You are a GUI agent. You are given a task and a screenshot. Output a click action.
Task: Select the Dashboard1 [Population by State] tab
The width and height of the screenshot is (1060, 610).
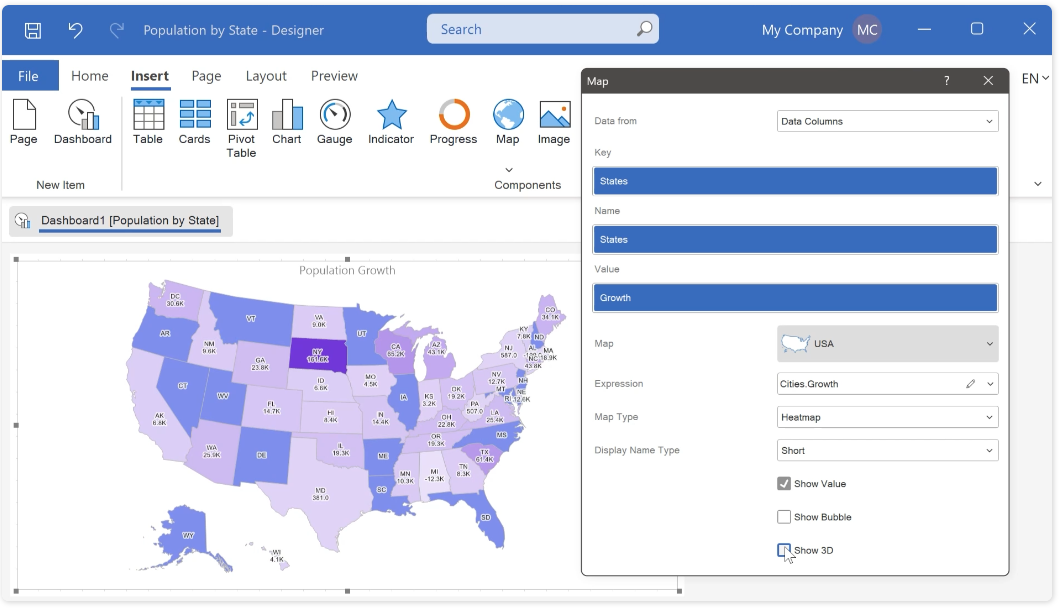coord(121,221)
